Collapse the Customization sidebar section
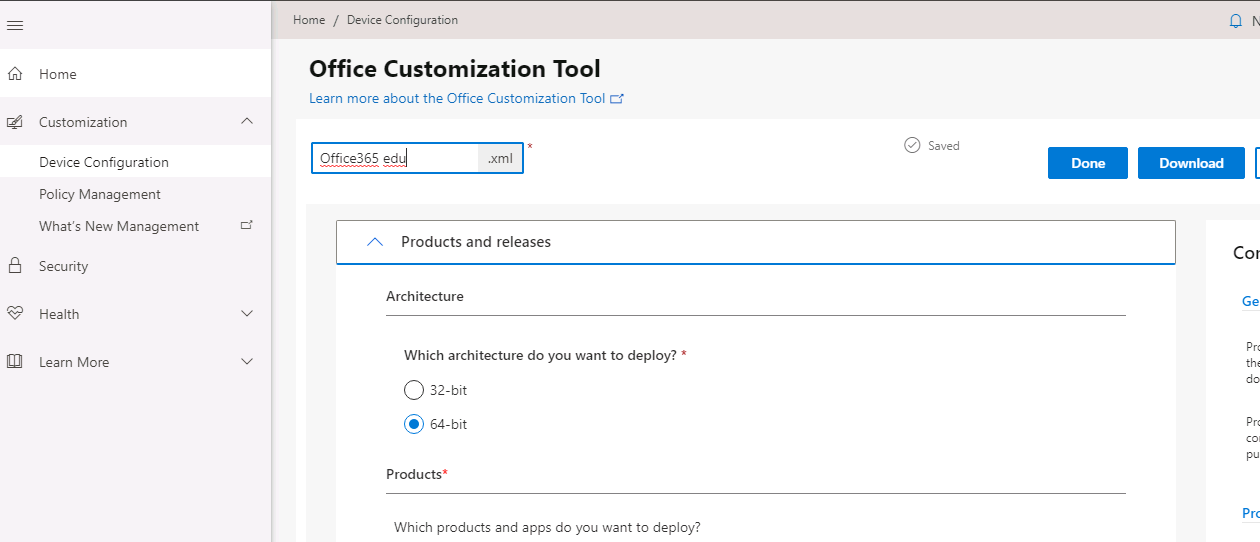 [247, 122]
